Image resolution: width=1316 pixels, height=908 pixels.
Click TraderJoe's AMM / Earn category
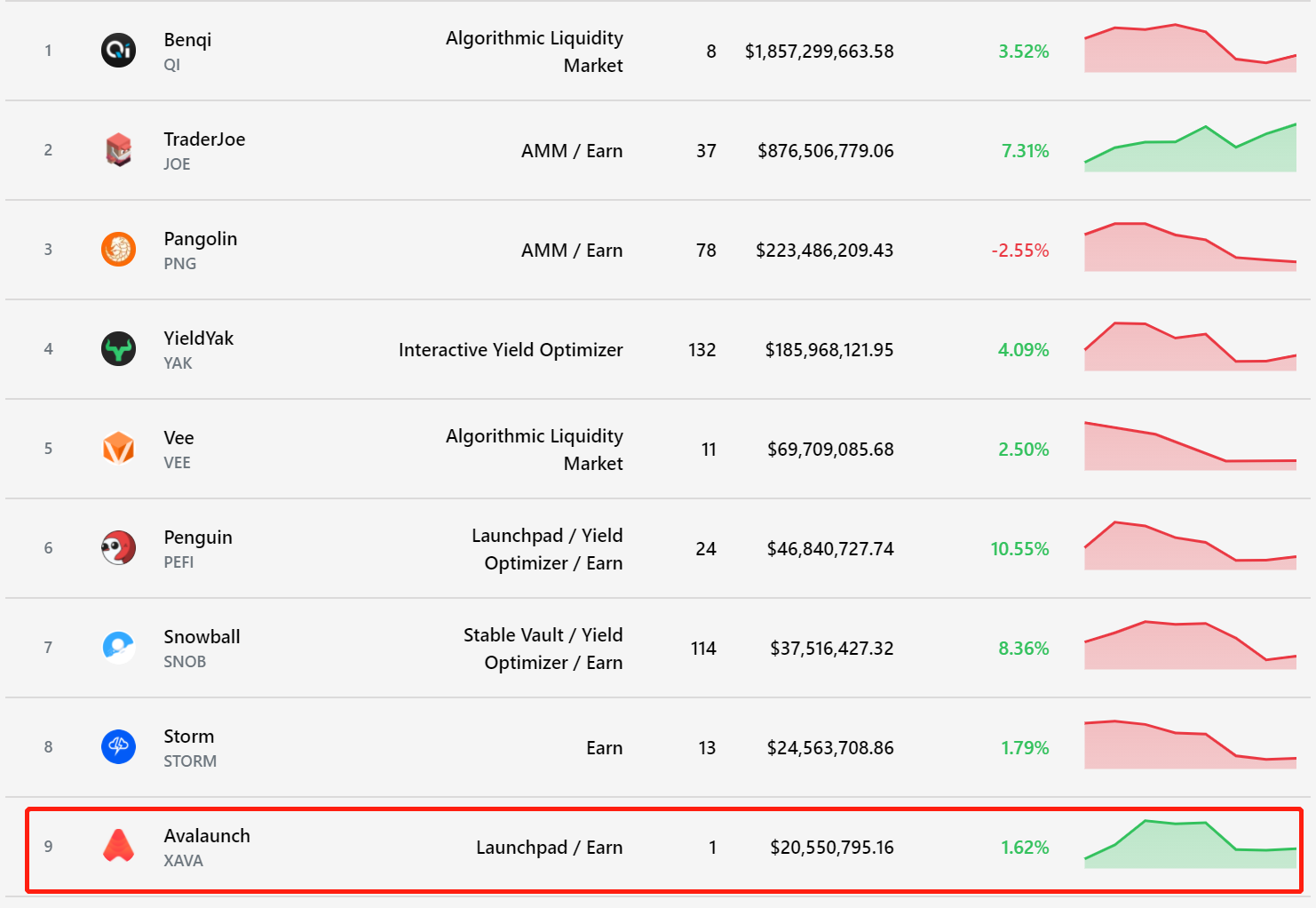572,151
